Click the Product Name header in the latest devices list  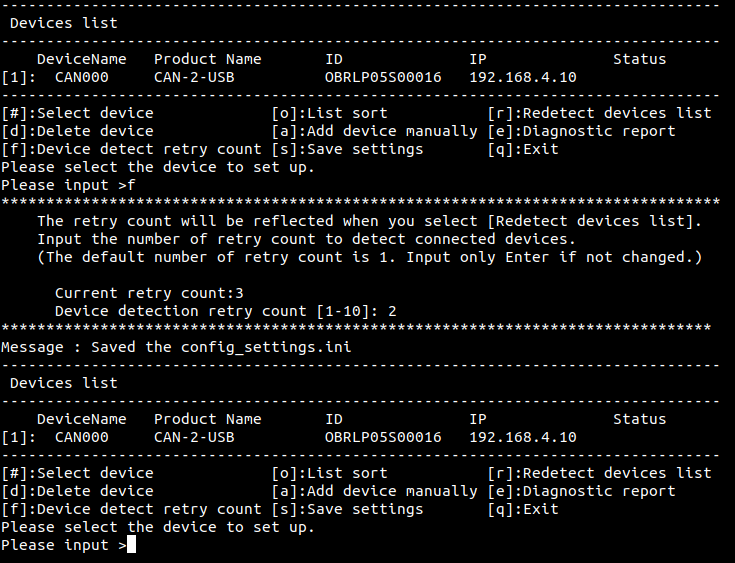coord(208,419)
